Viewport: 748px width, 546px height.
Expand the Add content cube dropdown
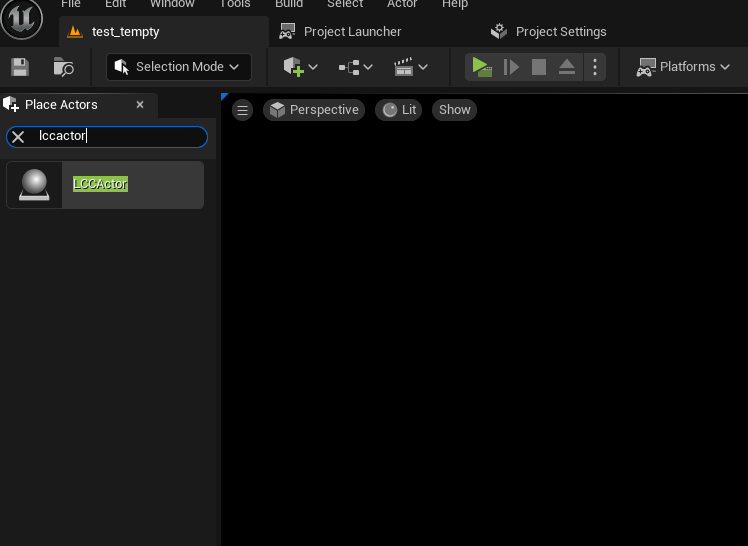pos(300,67)
